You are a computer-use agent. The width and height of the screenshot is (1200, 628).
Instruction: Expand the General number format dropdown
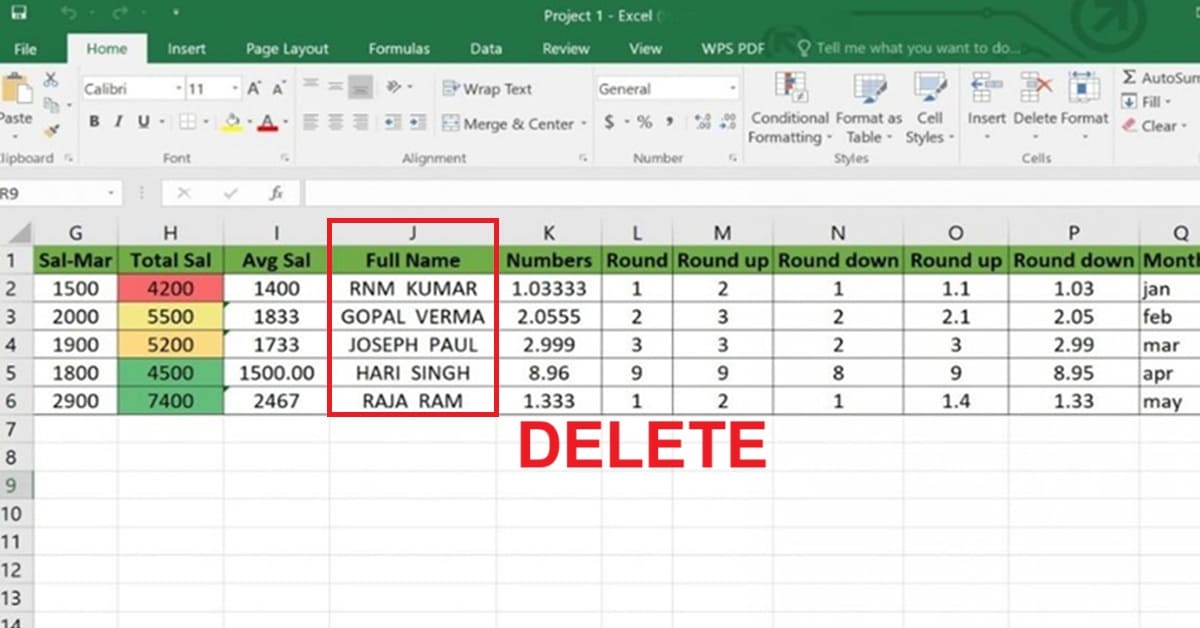pyautogui.click(x=733, y=88)
